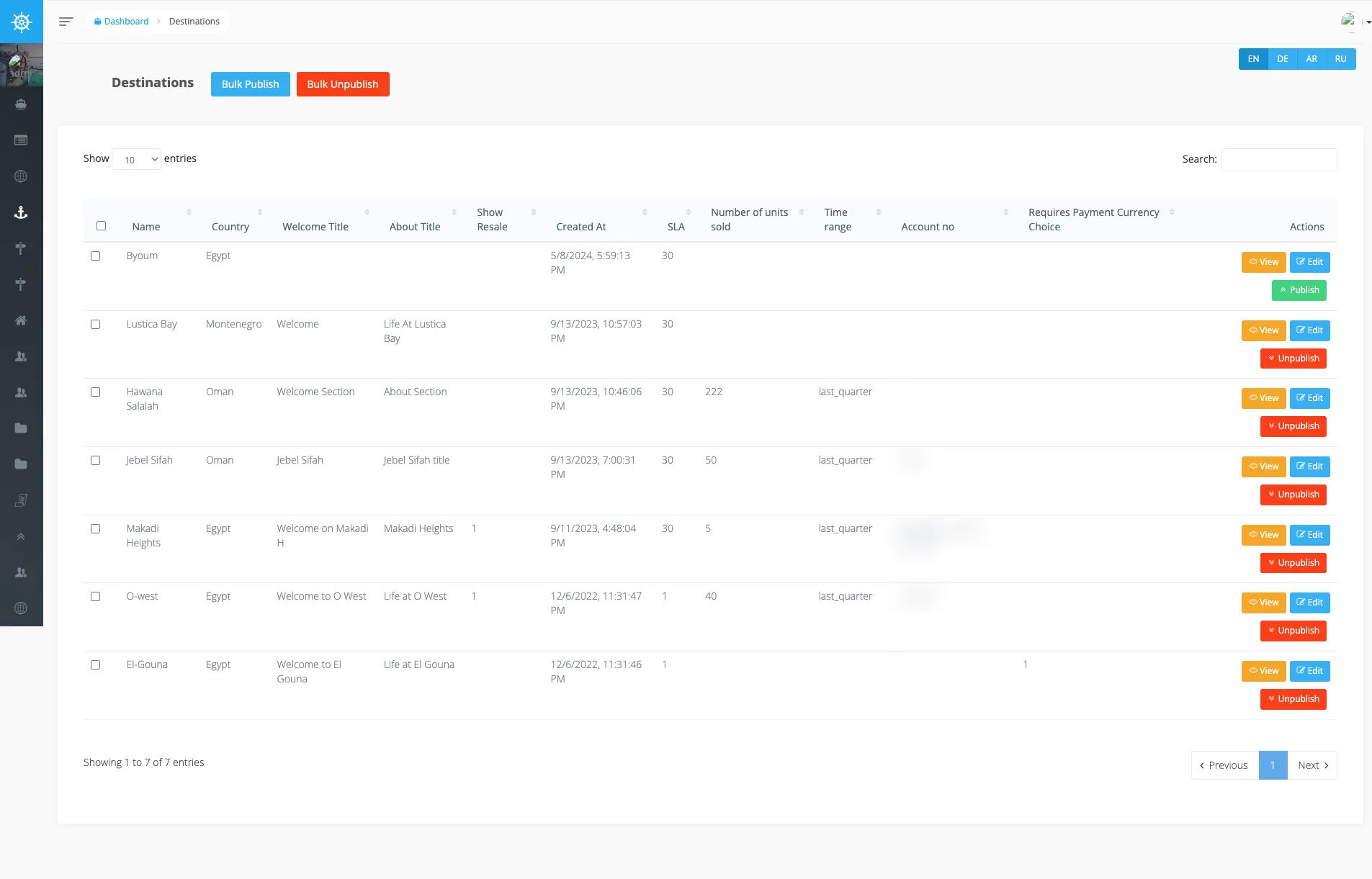Image resolution: width=1372 pixels, height=879 pixels.
Task: Sort table by Country column arrows
Action: coord(260,212)
